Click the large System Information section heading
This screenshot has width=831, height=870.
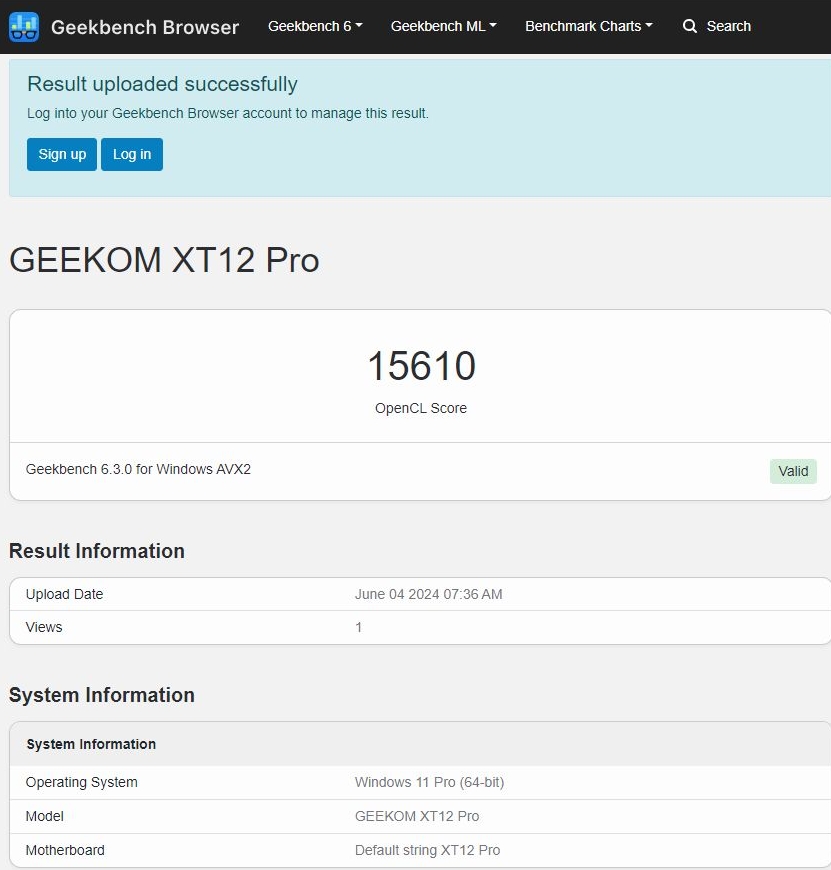[102, 695]
